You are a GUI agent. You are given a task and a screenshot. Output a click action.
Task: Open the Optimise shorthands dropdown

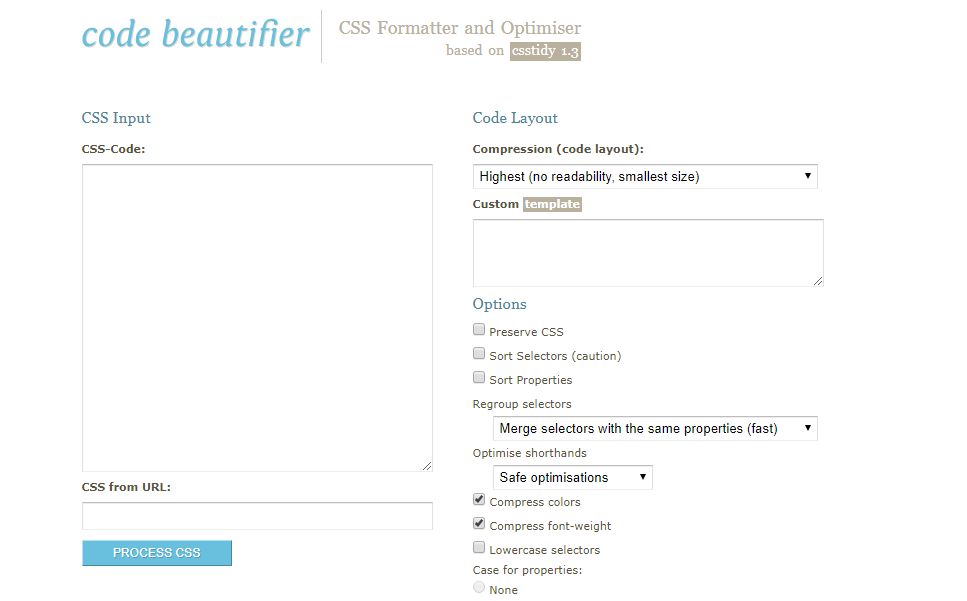(572, 477)
